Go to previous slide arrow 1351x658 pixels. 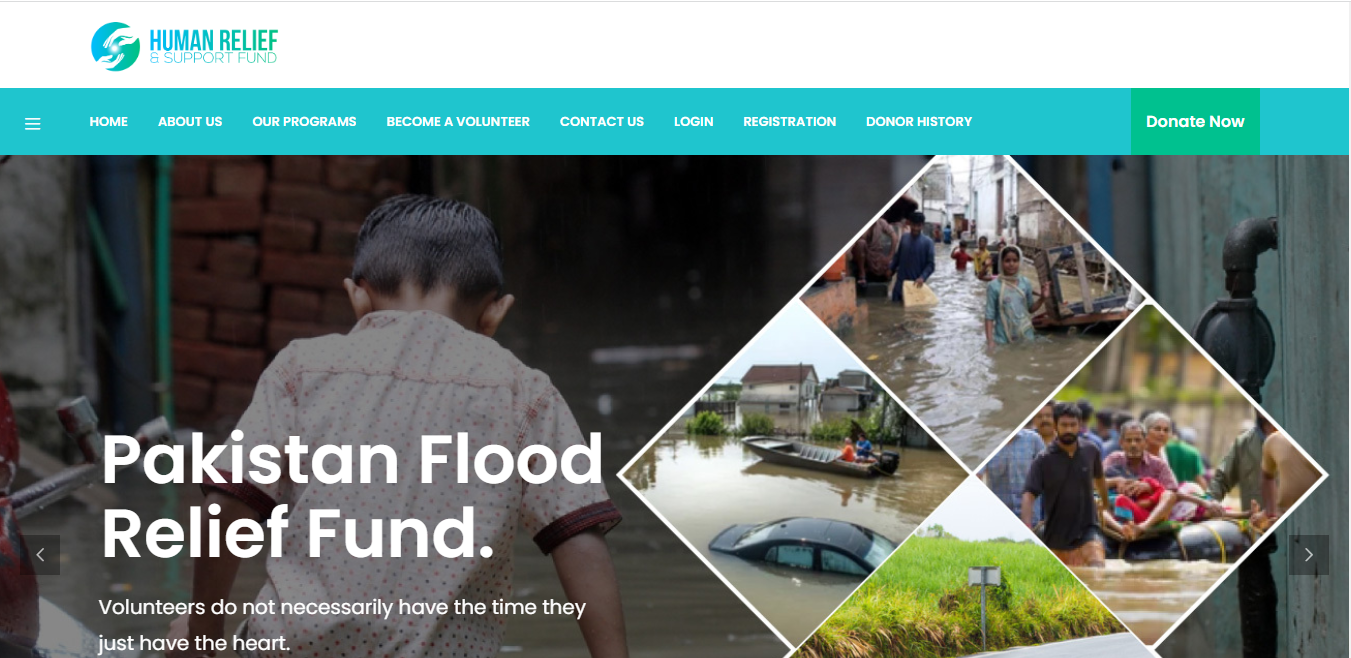(x=40, y=555)
